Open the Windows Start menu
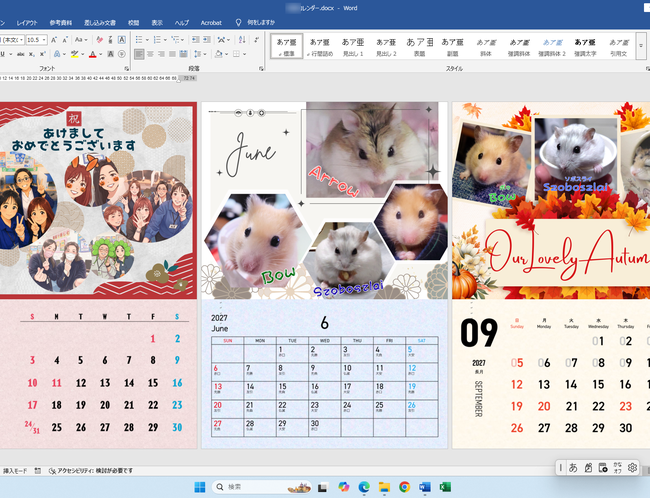 [x=200, y=487]
